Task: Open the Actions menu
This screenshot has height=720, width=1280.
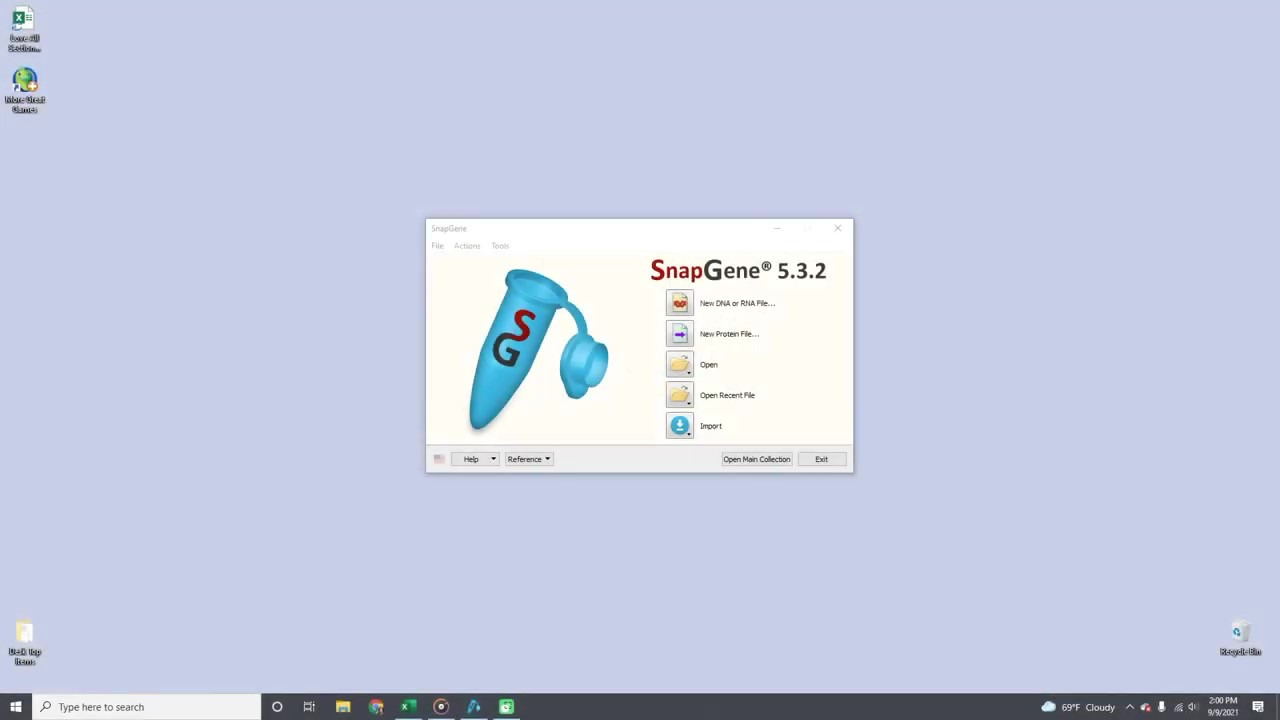Action: pyautogui.click(x=466, y=246)
